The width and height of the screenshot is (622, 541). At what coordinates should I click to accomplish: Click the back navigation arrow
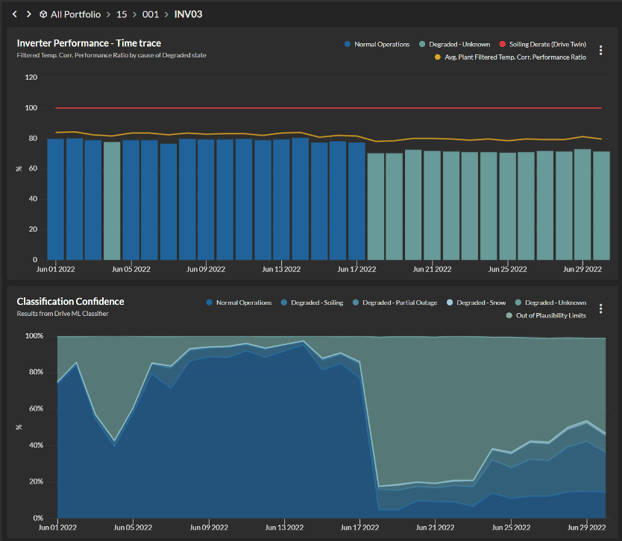pyautogui.click(x=14, y=14)
